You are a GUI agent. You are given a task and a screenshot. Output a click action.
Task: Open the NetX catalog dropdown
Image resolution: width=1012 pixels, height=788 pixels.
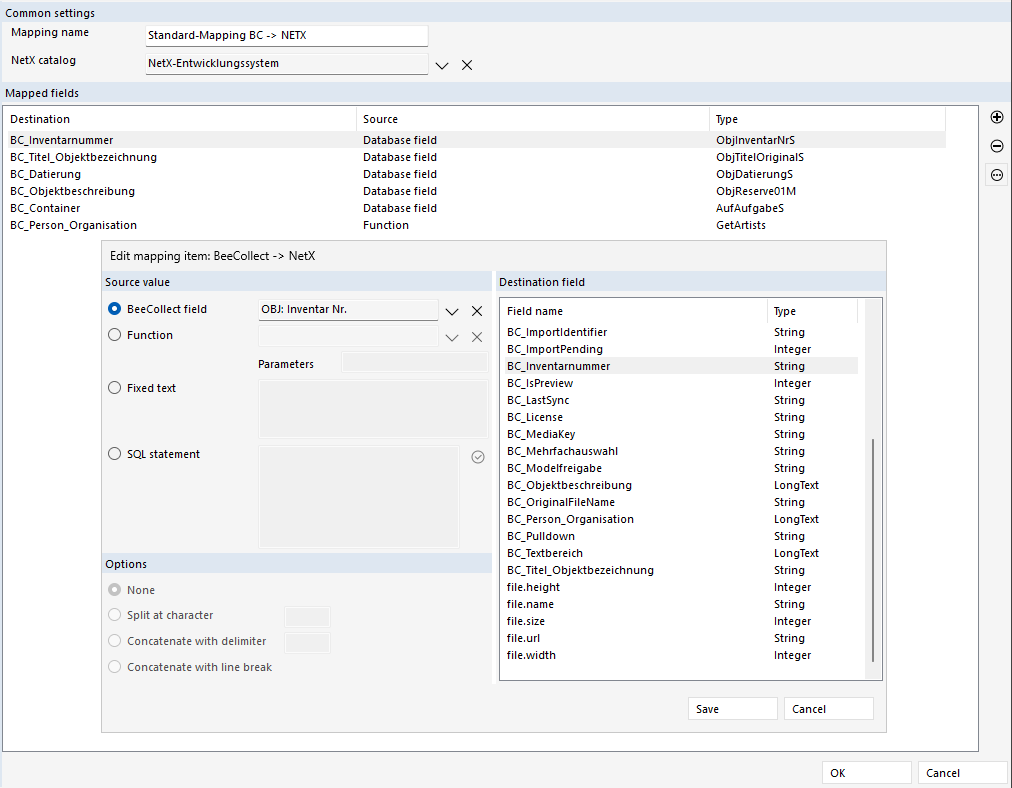tap(442, 65)
